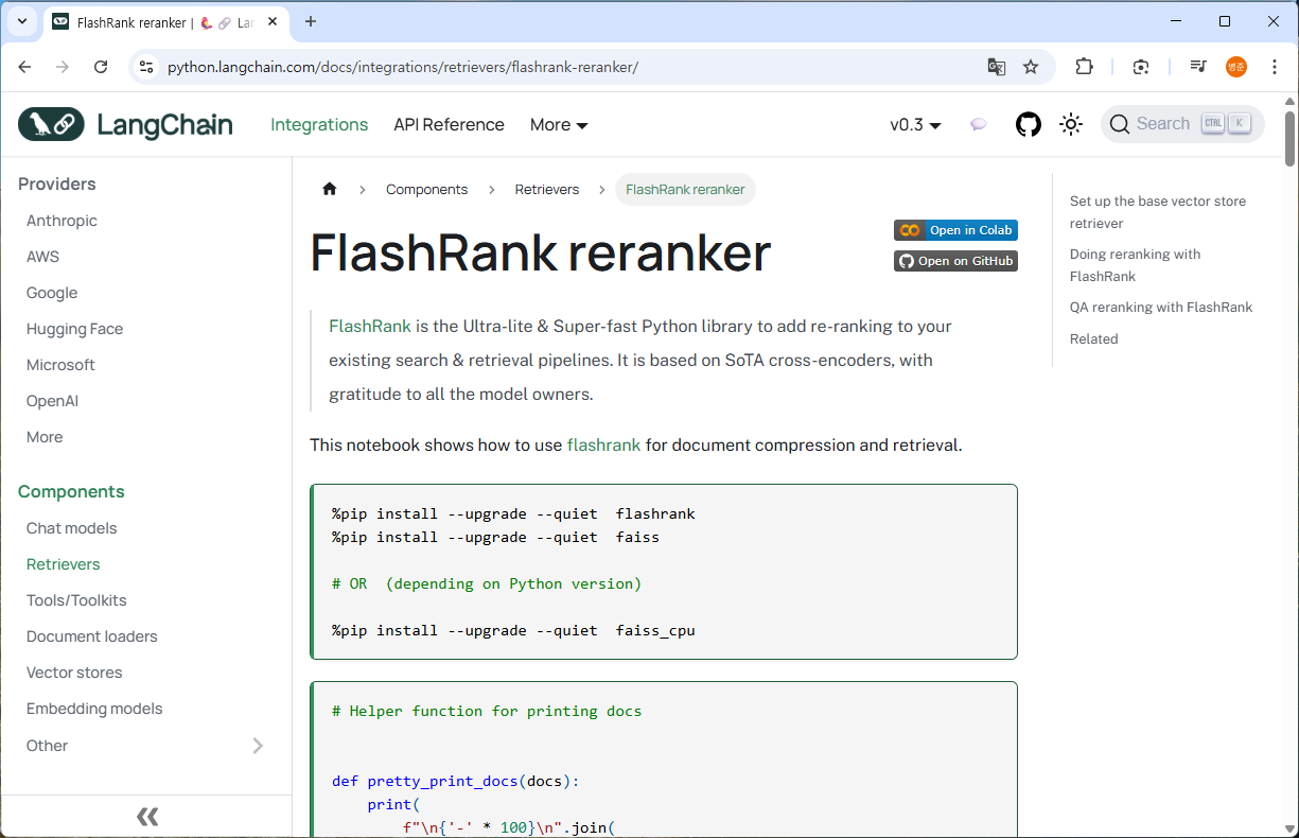Close the FlashRank reranker tab

pos(273,22)
